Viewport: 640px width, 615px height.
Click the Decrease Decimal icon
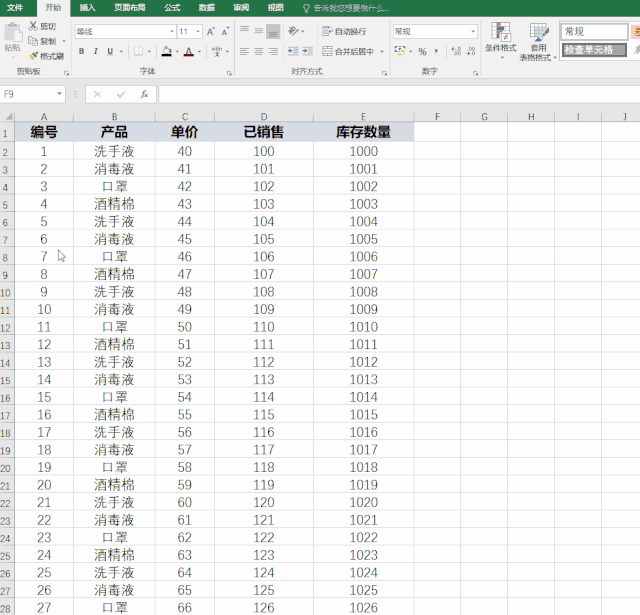471,51
